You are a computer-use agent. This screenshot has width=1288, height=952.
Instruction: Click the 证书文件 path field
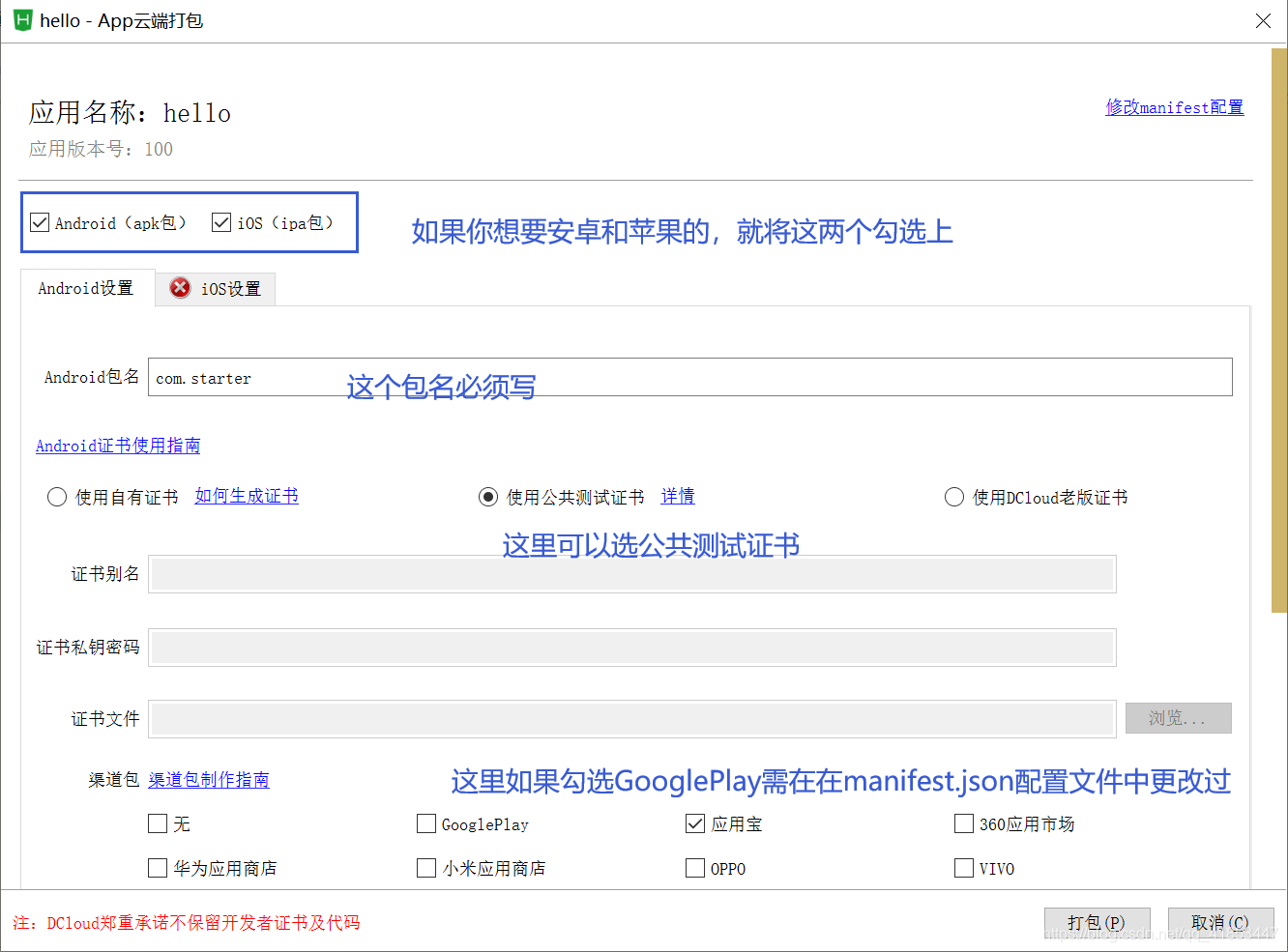632,719
